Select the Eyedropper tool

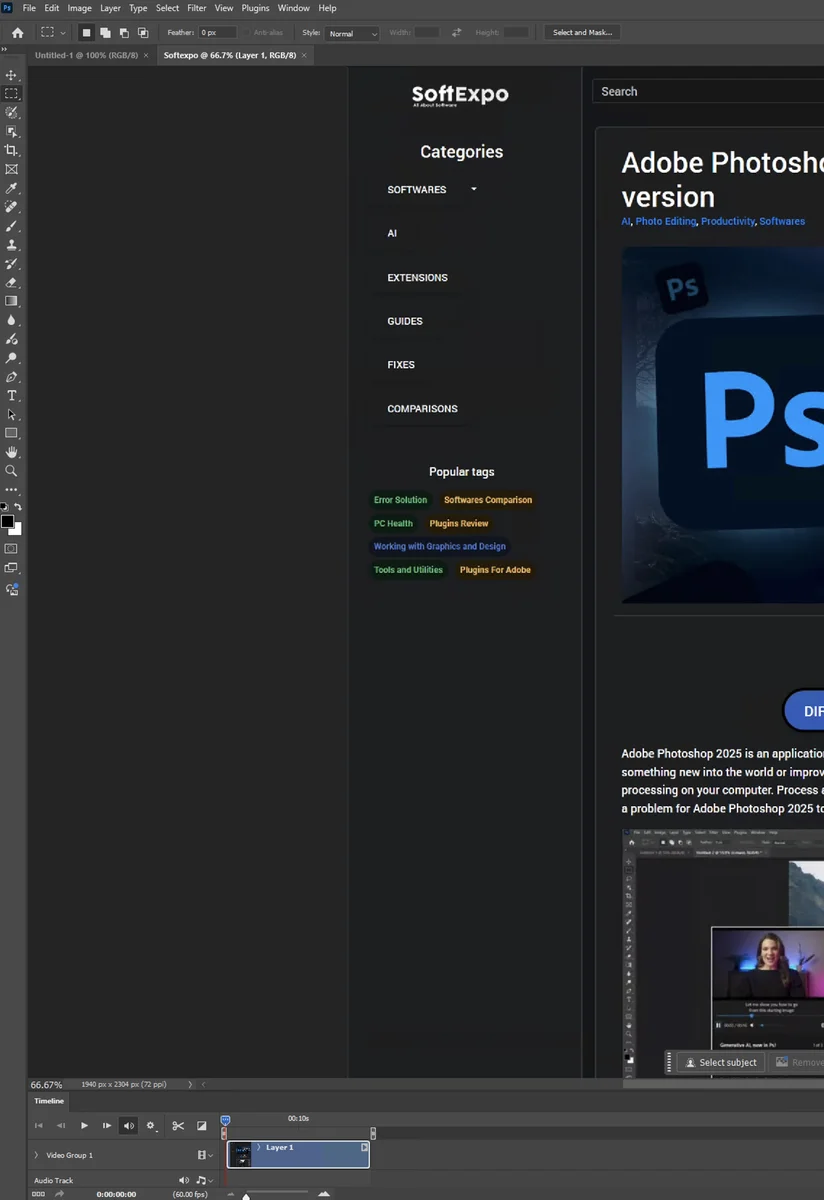pos(12,189)
